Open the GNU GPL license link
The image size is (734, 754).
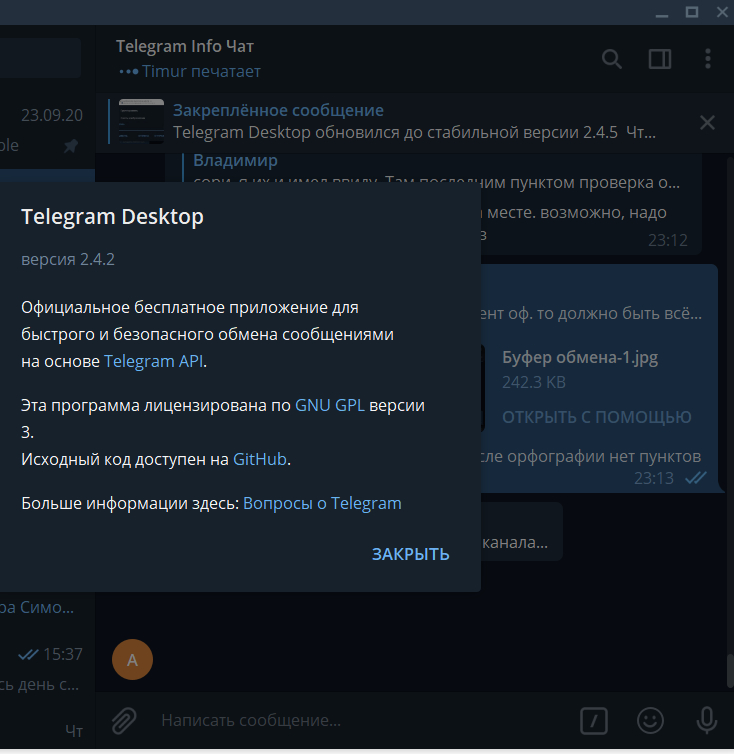(329, 405)
